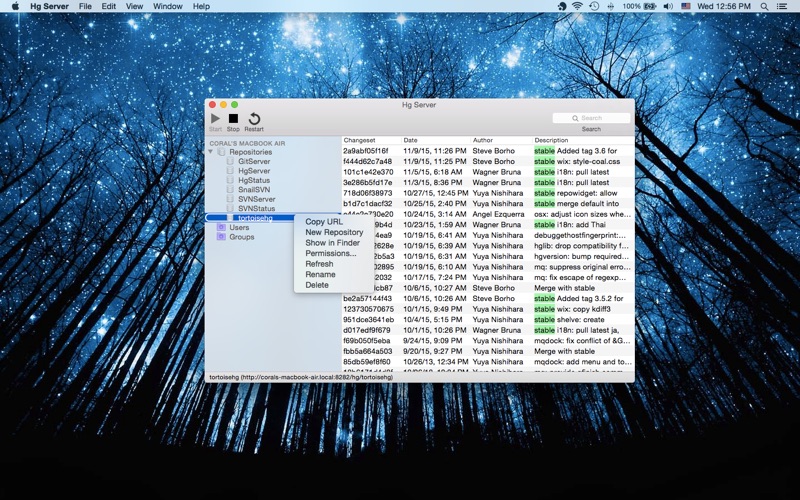This screenshot has height=500, width=800.
Task: Click the purple Groups icon
Action: [x=221, y=237]
